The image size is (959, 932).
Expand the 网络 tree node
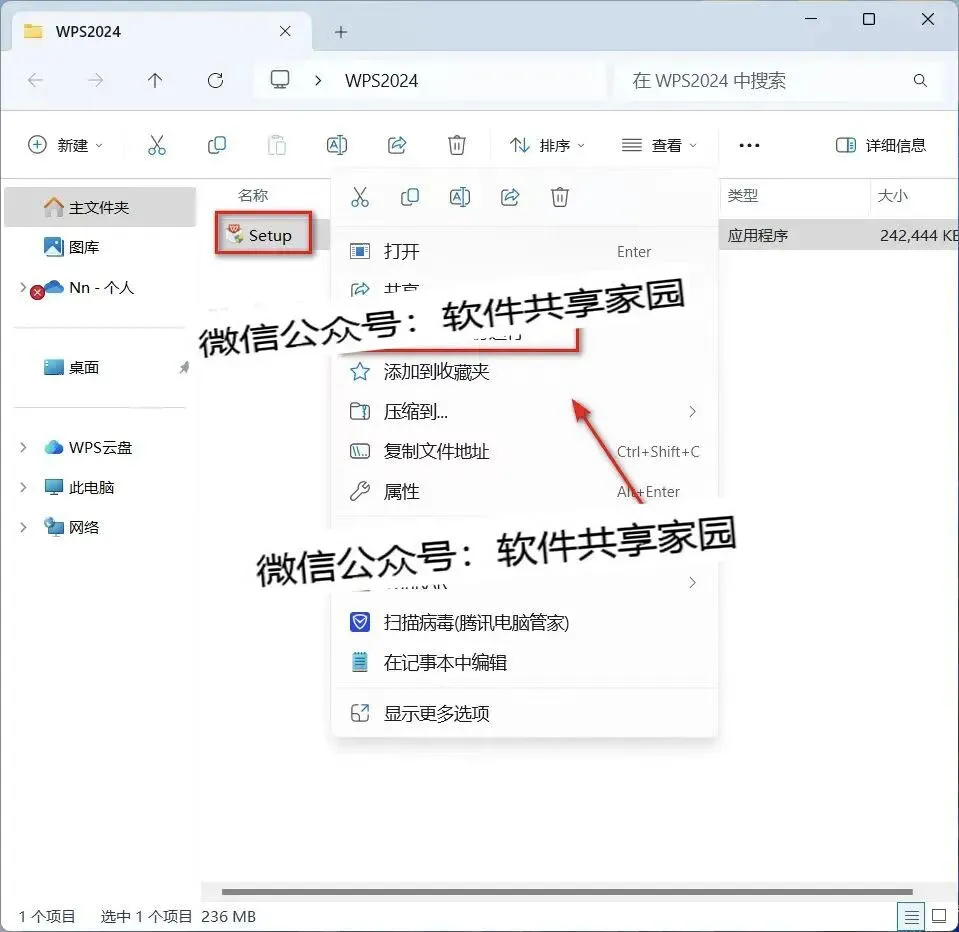coord(23,527)
